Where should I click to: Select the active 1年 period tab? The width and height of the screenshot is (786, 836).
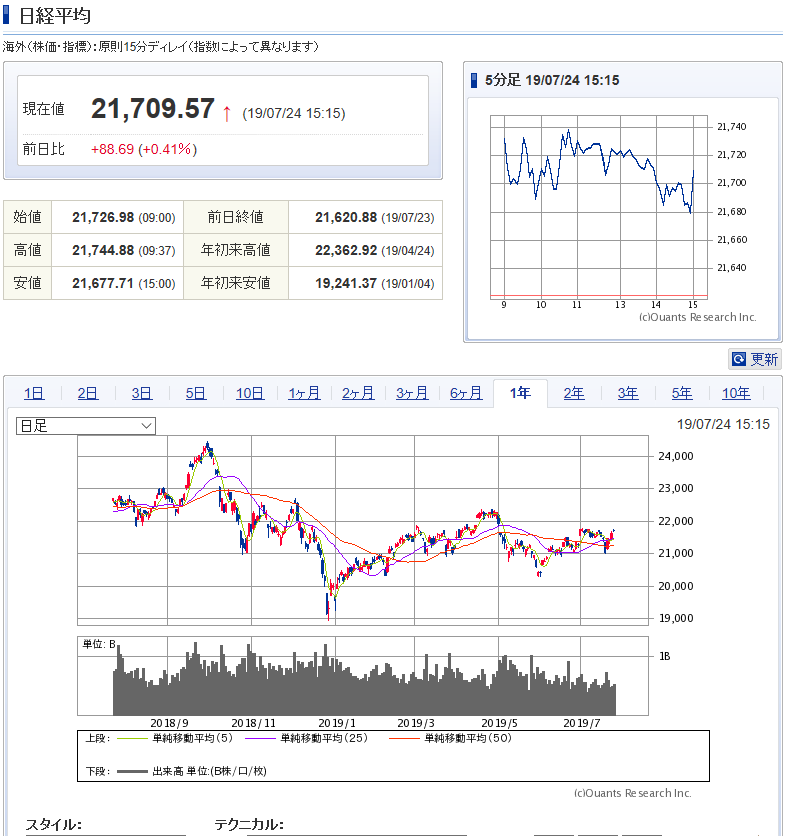(x=520, y=393)
